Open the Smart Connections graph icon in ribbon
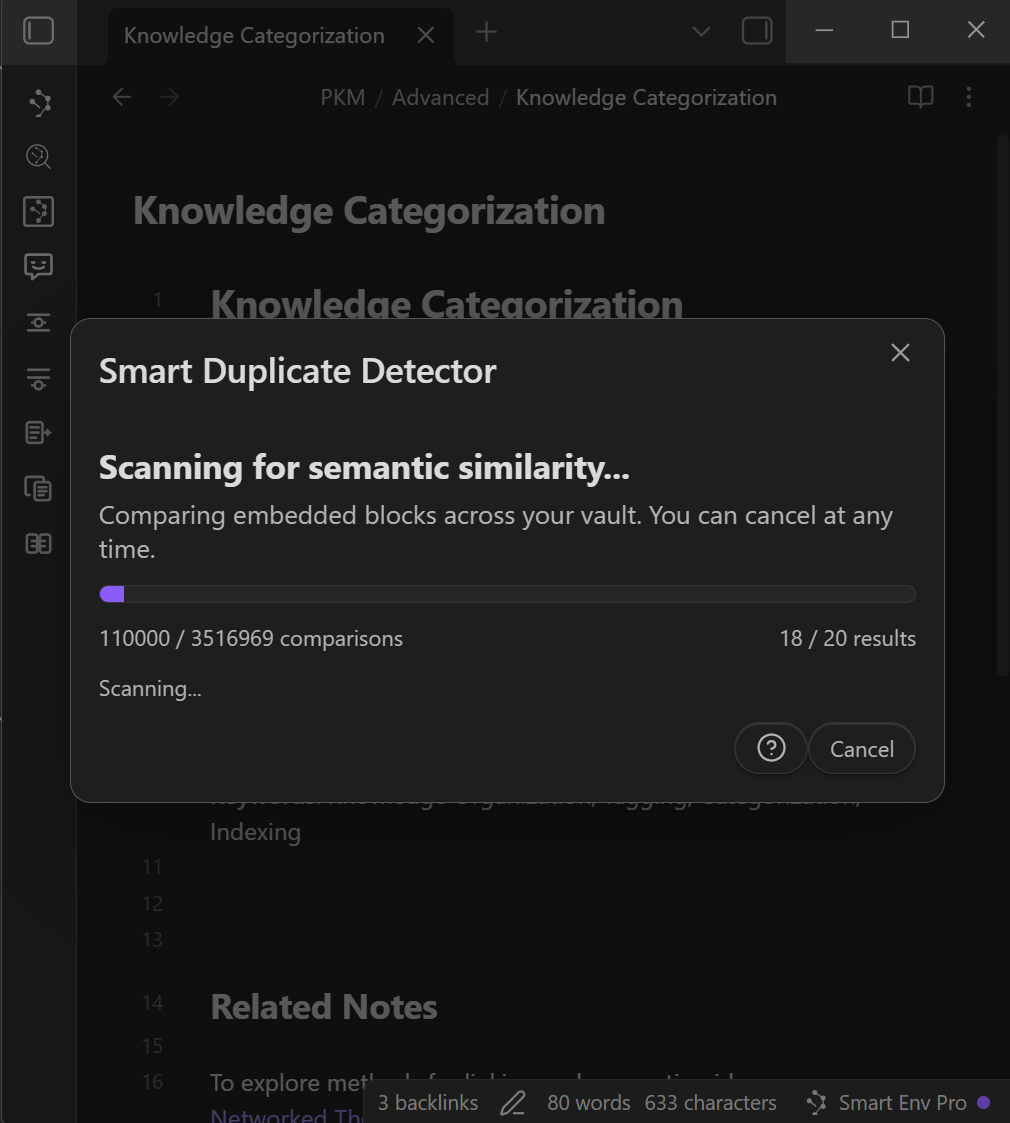This screenshot has width=1010, height=1123. [39, 103]
